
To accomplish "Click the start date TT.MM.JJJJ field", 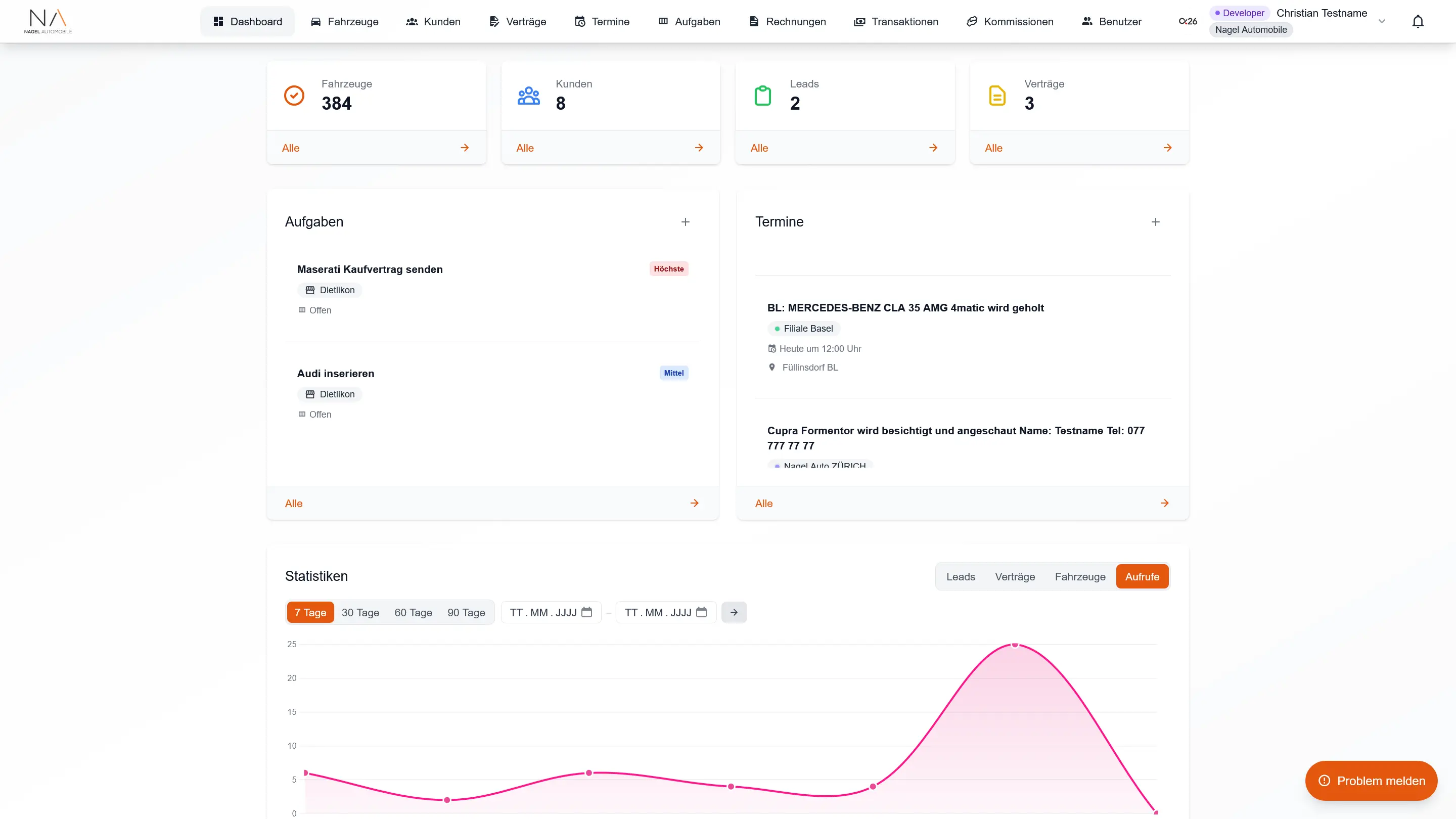I will [x=551, y=612].
